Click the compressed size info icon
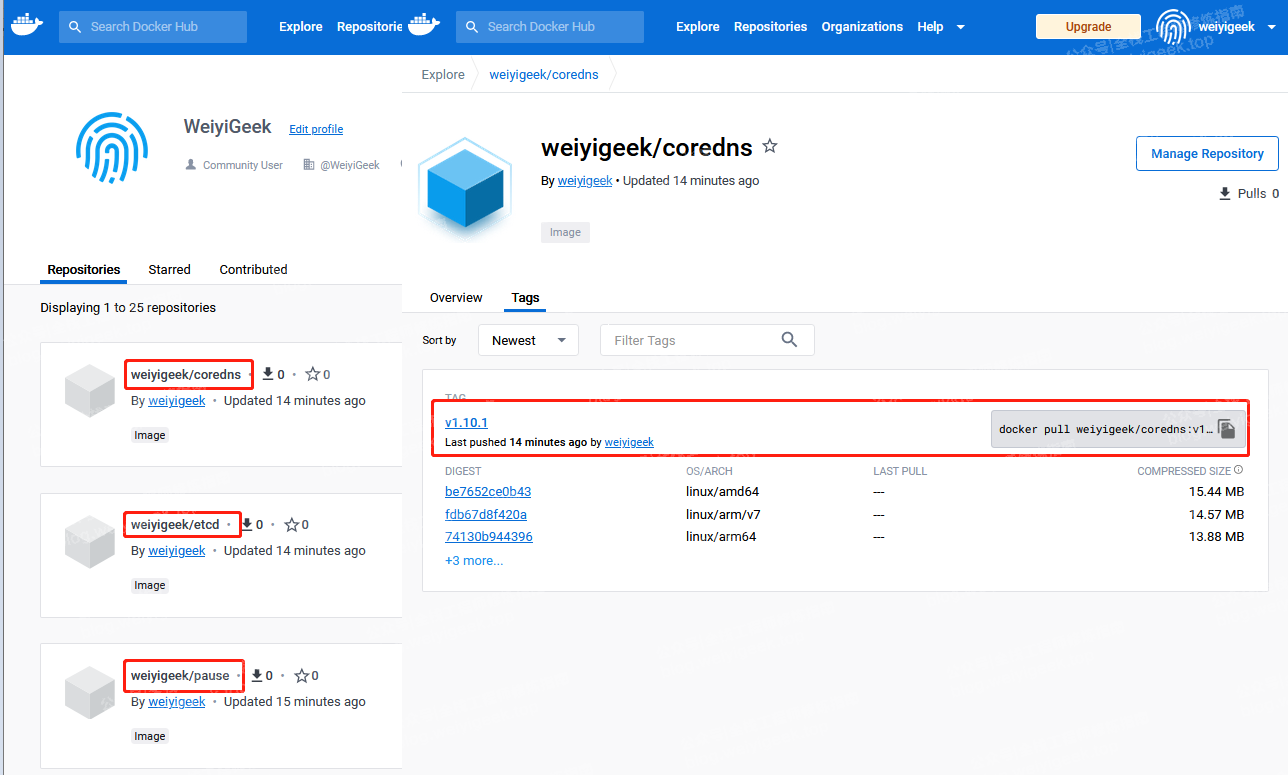This screenshot has width=1288, height=775. click(1239, 470)
